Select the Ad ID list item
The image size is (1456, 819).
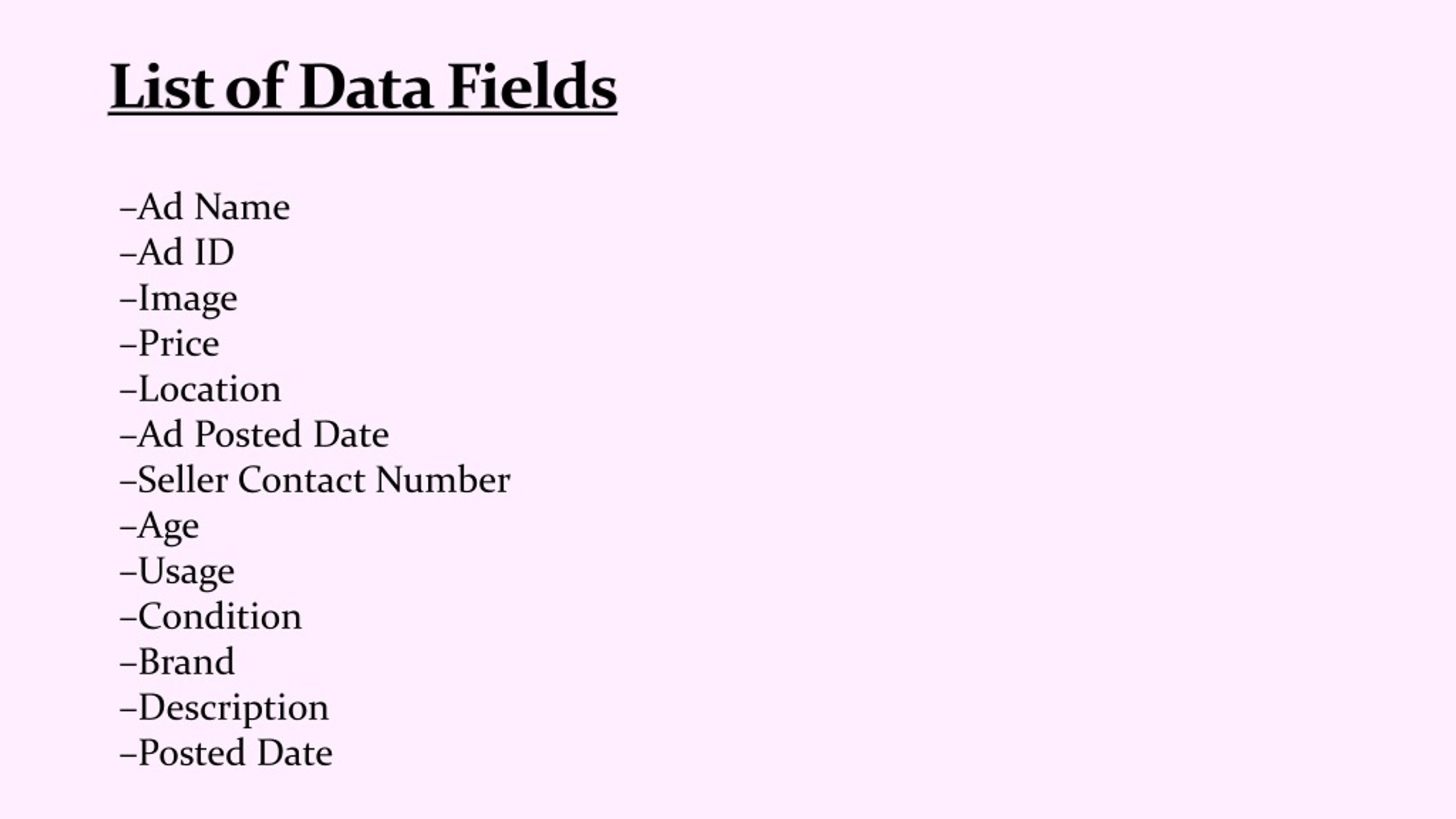point(177,252)
